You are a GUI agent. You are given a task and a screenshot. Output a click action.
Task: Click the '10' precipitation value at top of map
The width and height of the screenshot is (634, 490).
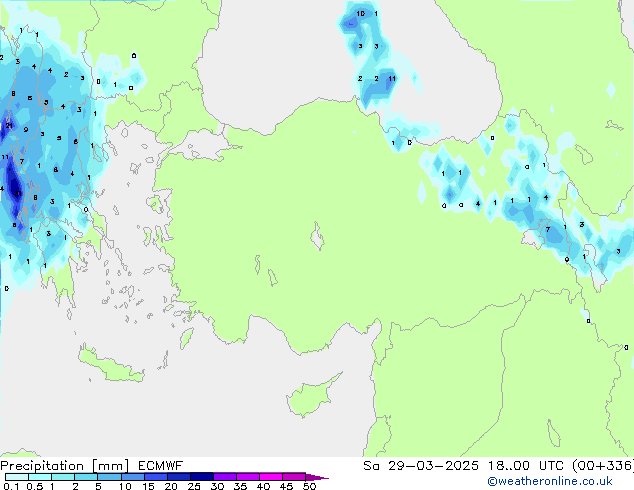coord(360,14)
